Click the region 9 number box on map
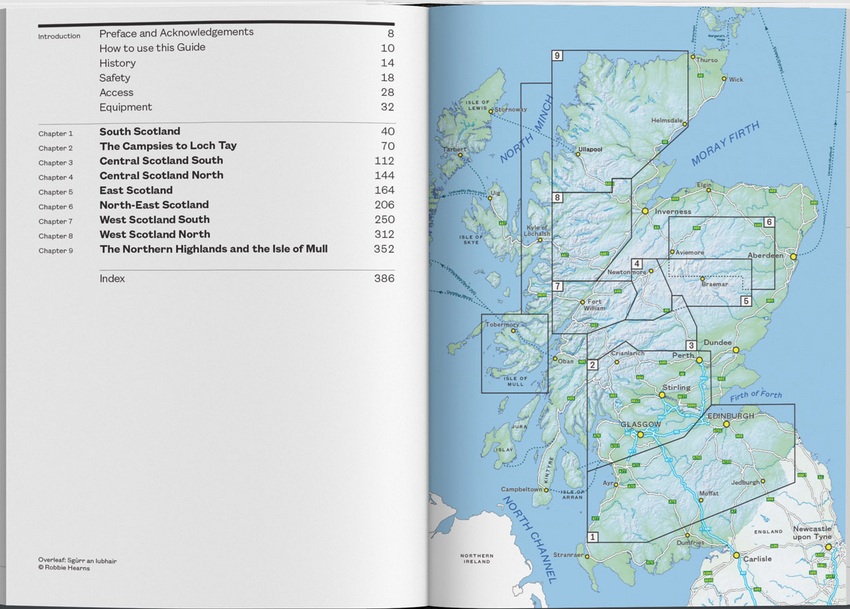Screen dimensions: 850x609 (x=557, y=56)
